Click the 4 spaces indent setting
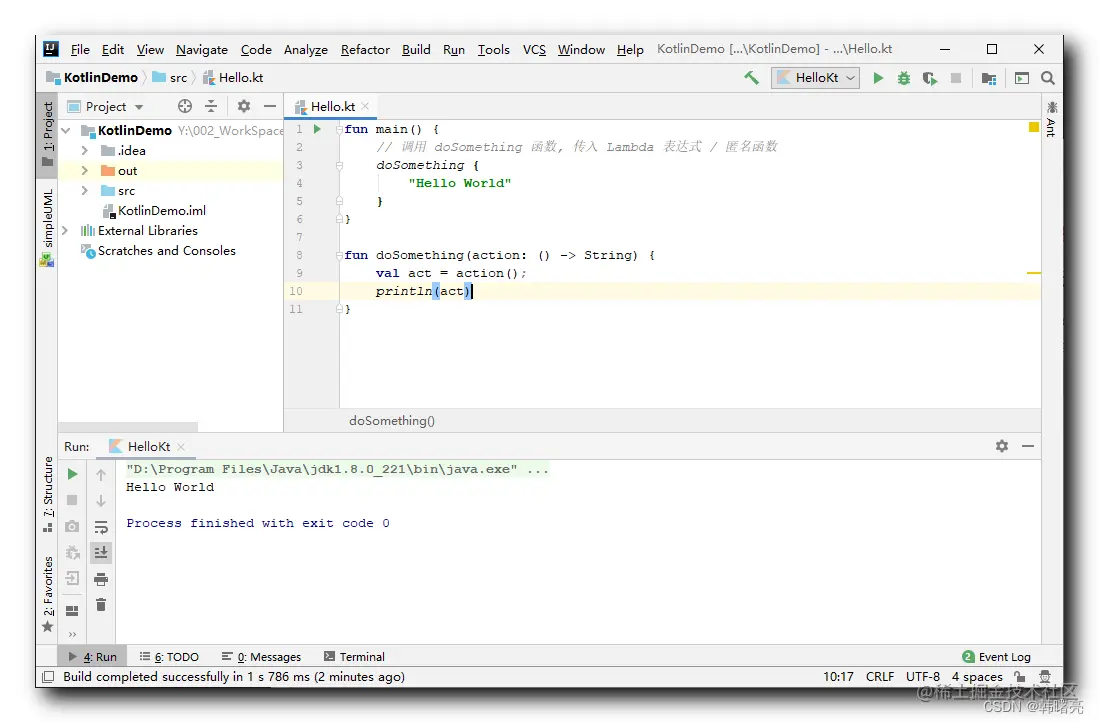This screenshot has height=723, width=1099. click(976, 677)
